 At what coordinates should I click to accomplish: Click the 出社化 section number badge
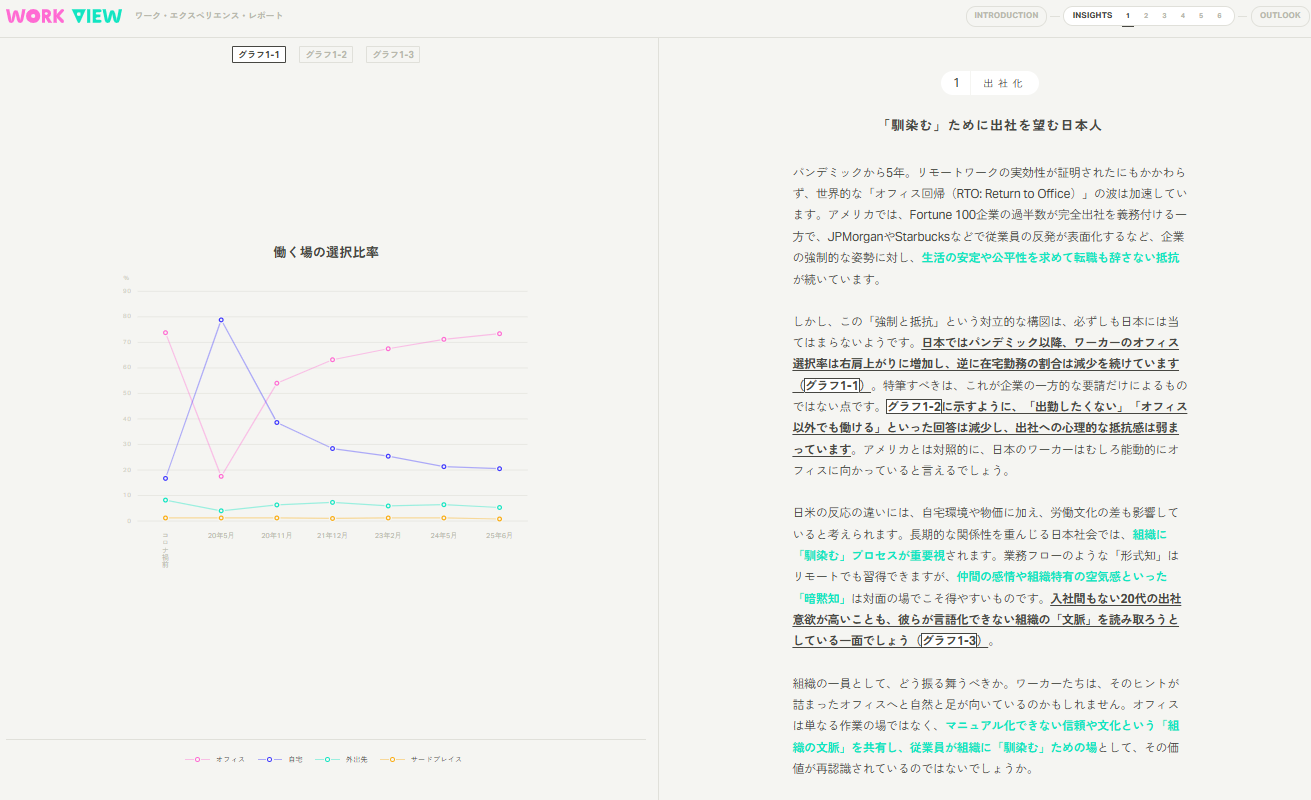pos(955,83)
